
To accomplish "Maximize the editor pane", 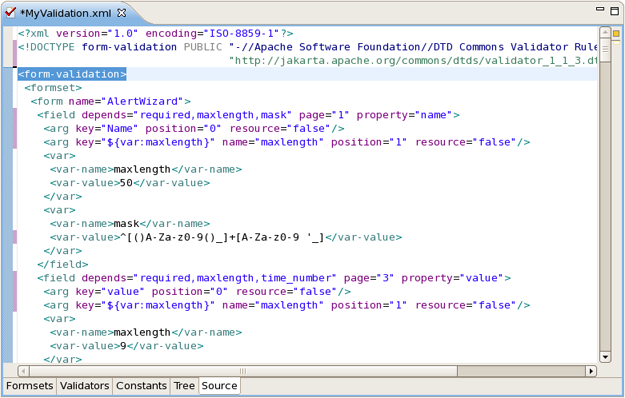I will click(x=615, y=11).
